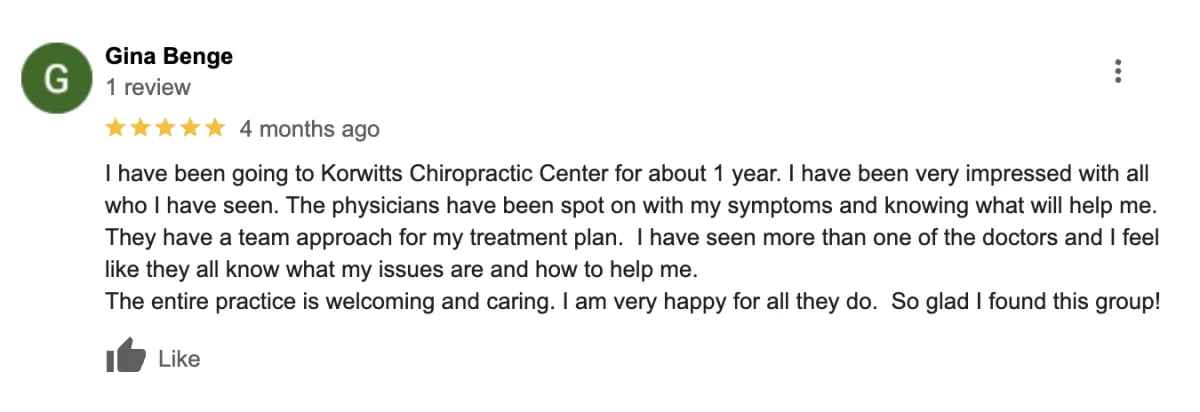Click the green G profile avatar
The height and width of the screenshot is (412, 1200).
click(x=58, y=77)
